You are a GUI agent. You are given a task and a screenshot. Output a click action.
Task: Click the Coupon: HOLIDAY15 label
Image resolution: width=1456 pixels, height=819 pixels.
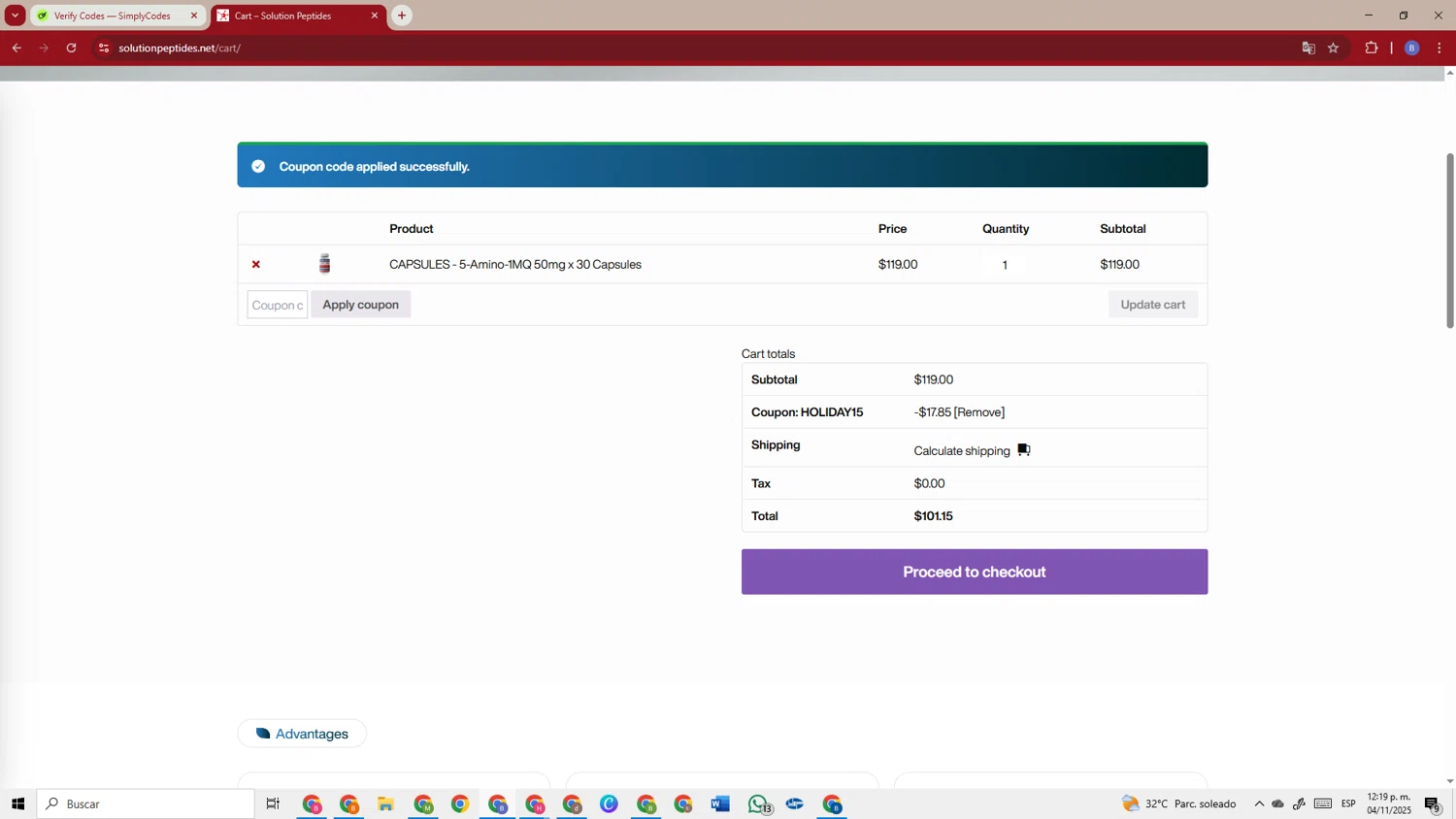click(808, 412)
